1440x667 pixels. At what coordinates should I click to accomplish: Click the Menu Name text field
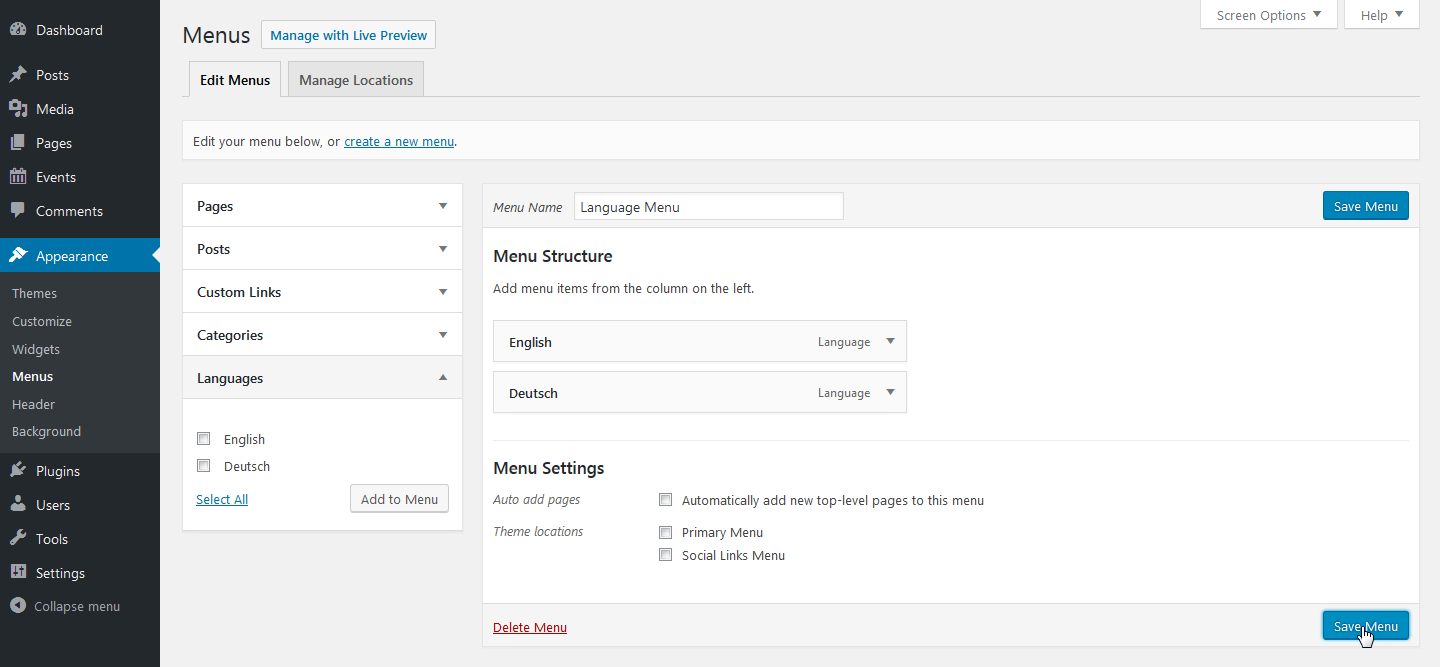pos(708,207)
